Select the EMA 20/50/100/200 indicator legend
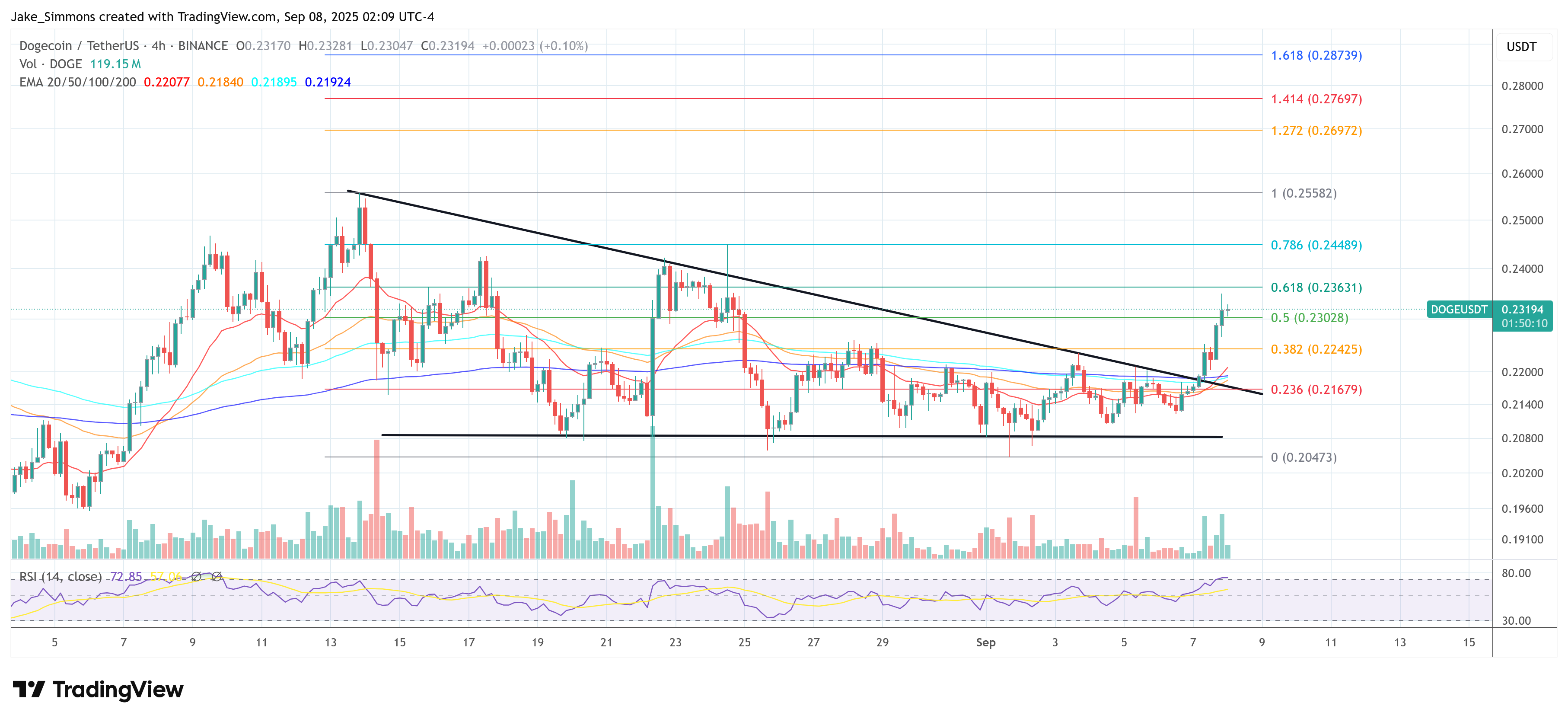Screen dimensions: 1568x722 pyautogui.click(x=77, y=82)
